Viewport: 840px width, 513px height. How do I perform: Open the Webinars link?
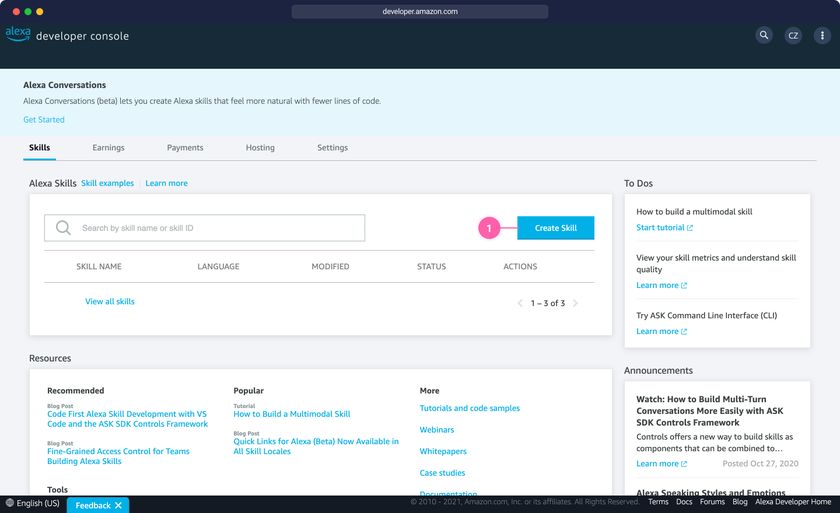coord(437,430)
